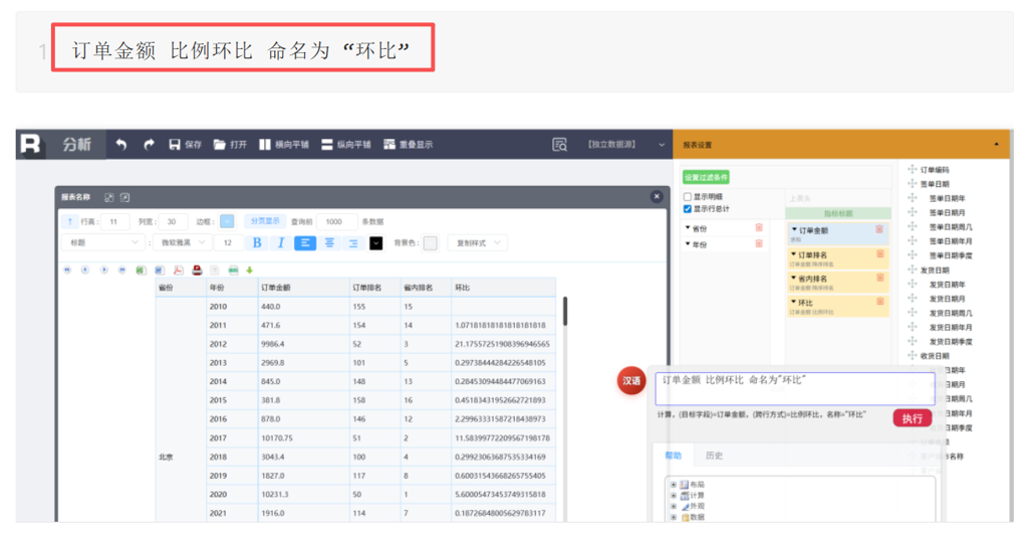Image resolution: width=1030 pixels, height=535 pixels.
Task: Click the undo arrow in top toolbar
Action: pyautogui.click(x=121, y=144)
